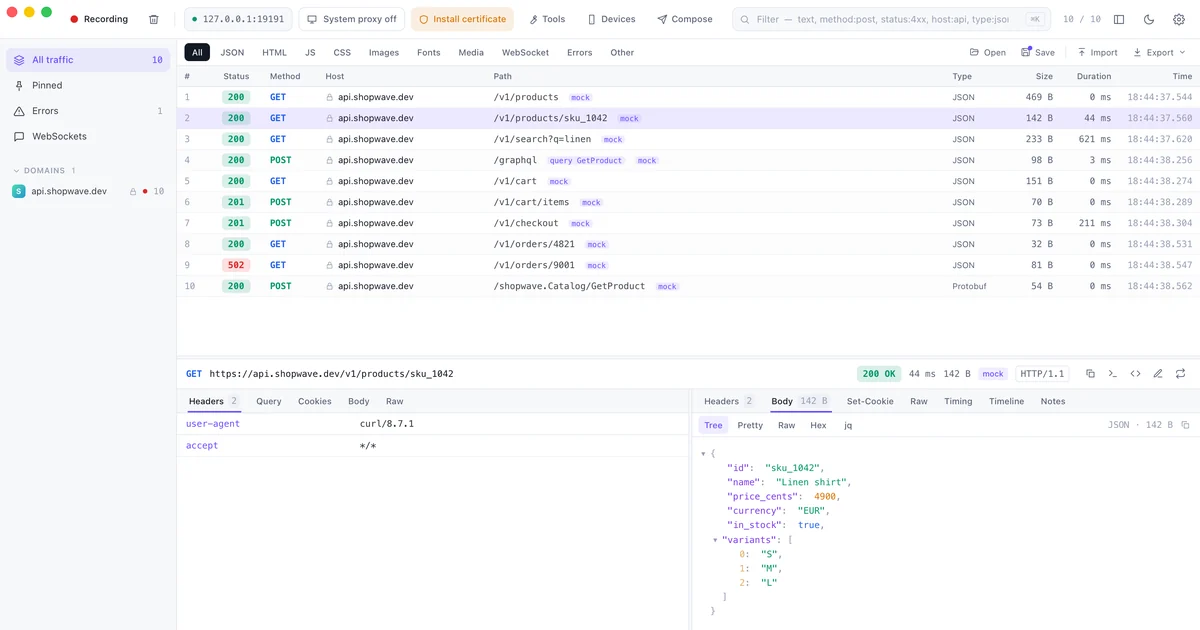Filter traffic by JS type
Image resolution: width=1200 pixels, height=630 pixels.
click(310, 52)
